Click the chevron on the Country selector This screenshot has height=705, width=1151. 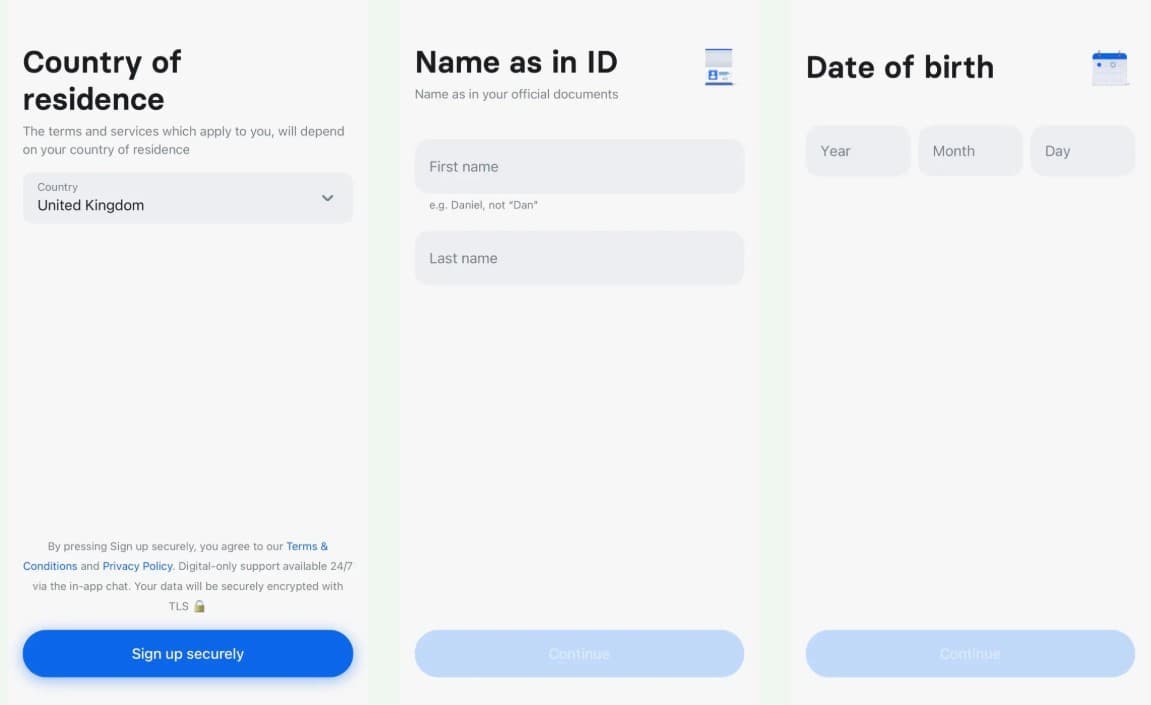tap(327, 198)
